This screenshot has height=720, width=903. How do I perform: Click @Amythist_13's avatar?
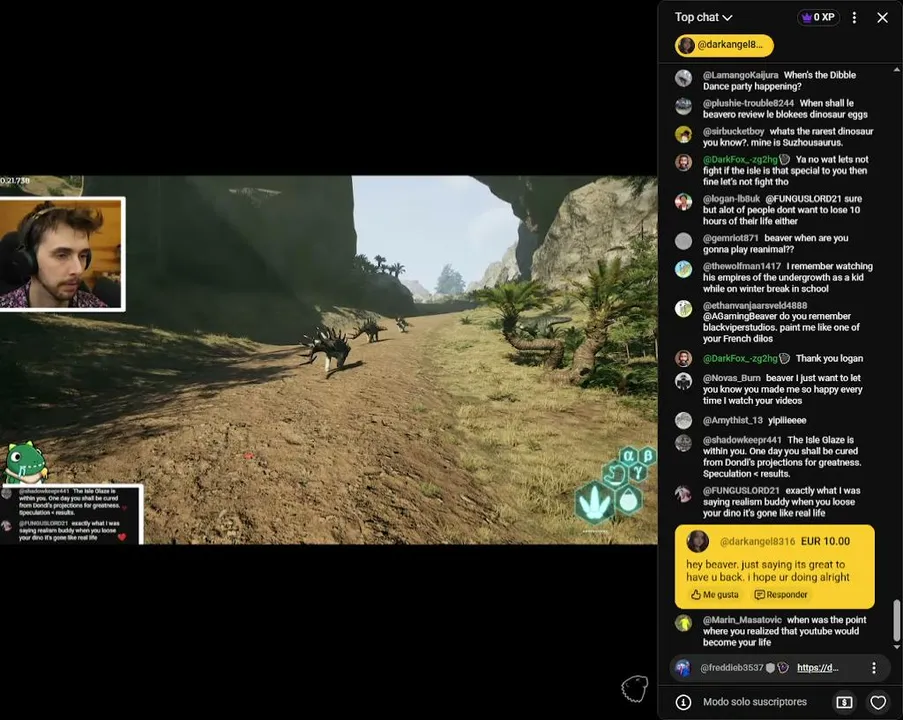pyautogui.click(x=684, y=420)
